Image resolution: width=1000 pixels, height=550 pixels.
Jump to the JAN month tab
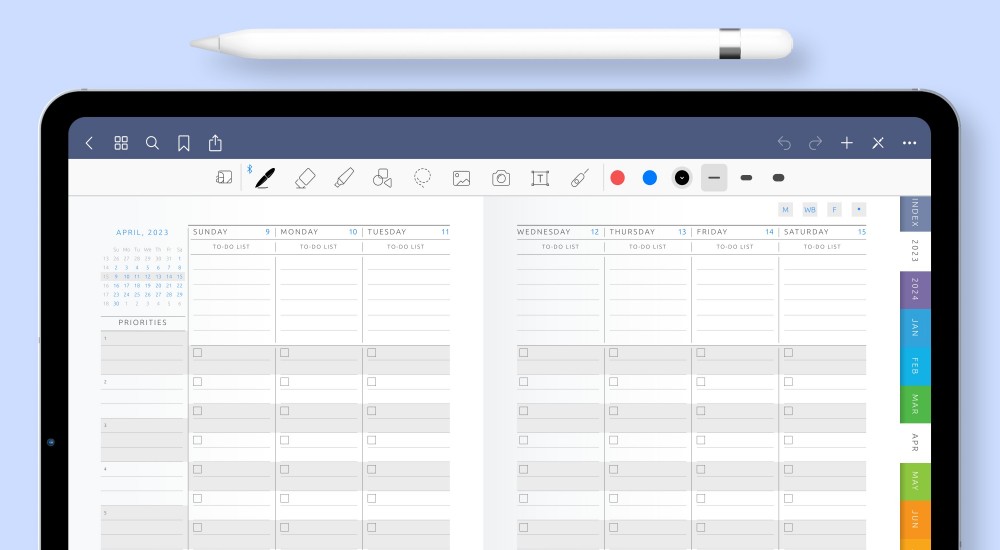click(915, 328)
